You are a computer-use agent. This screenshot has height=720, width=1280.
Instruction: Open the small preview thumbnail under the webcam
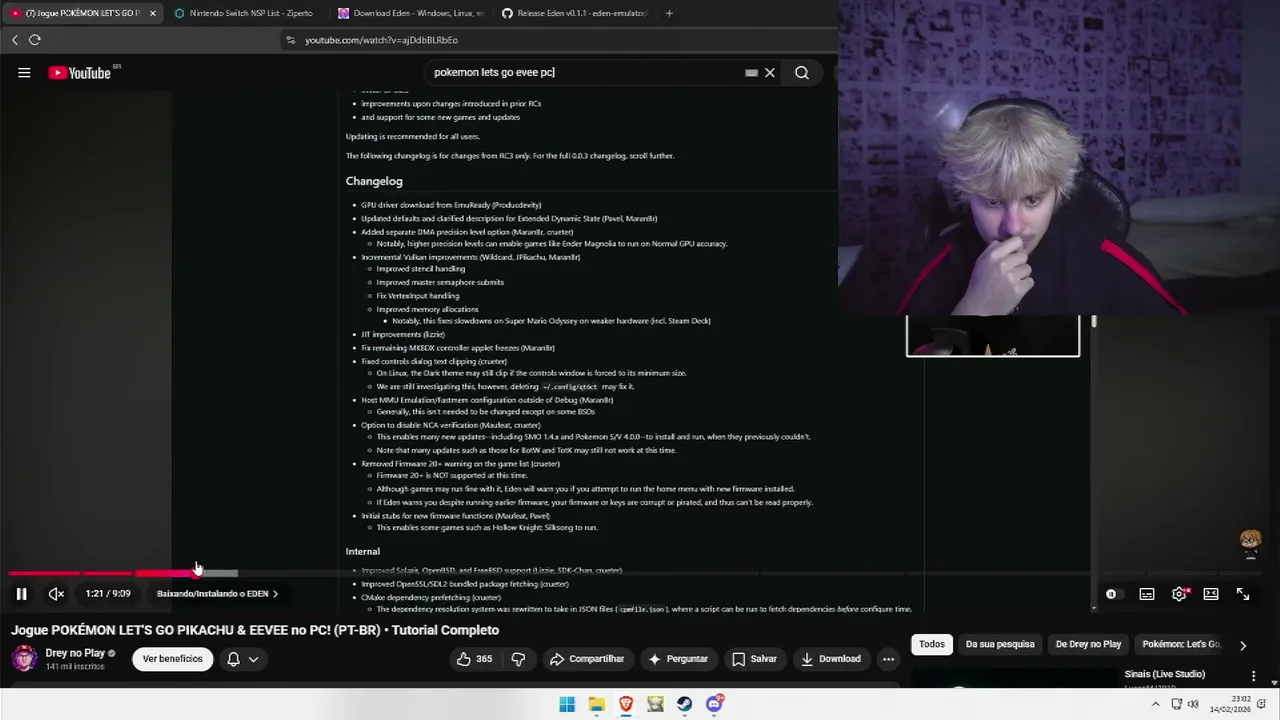993,336
